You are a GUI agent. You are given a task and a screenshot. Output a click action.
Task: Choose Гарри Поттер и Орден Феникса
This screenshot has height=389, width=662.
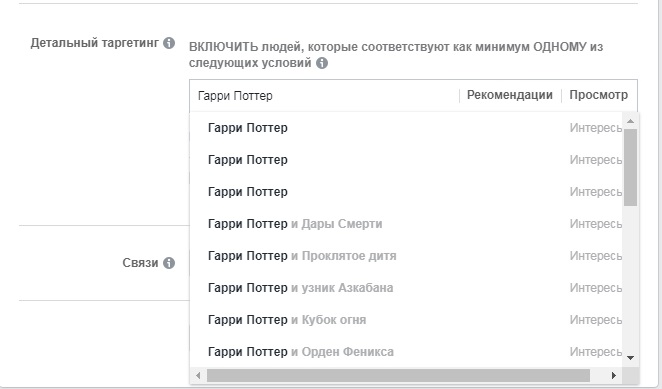407,352
